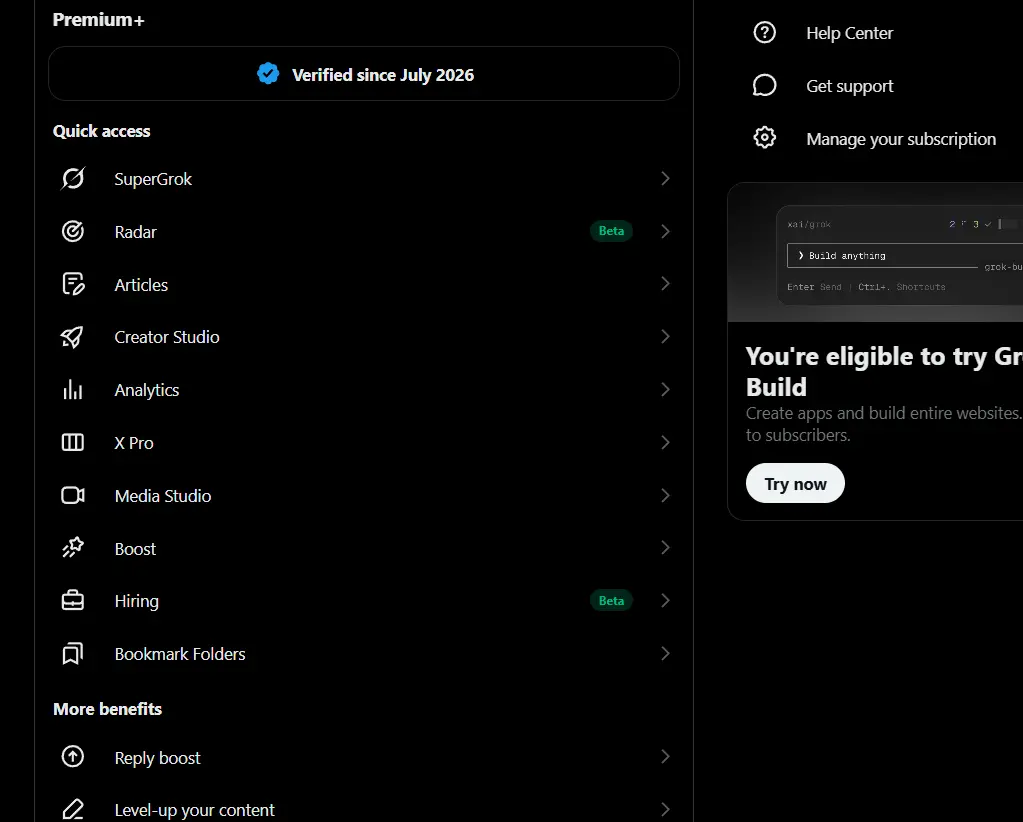Click the Articles note icon
The width and height of the screenshot is (1023, 822).
click(72, 284)
